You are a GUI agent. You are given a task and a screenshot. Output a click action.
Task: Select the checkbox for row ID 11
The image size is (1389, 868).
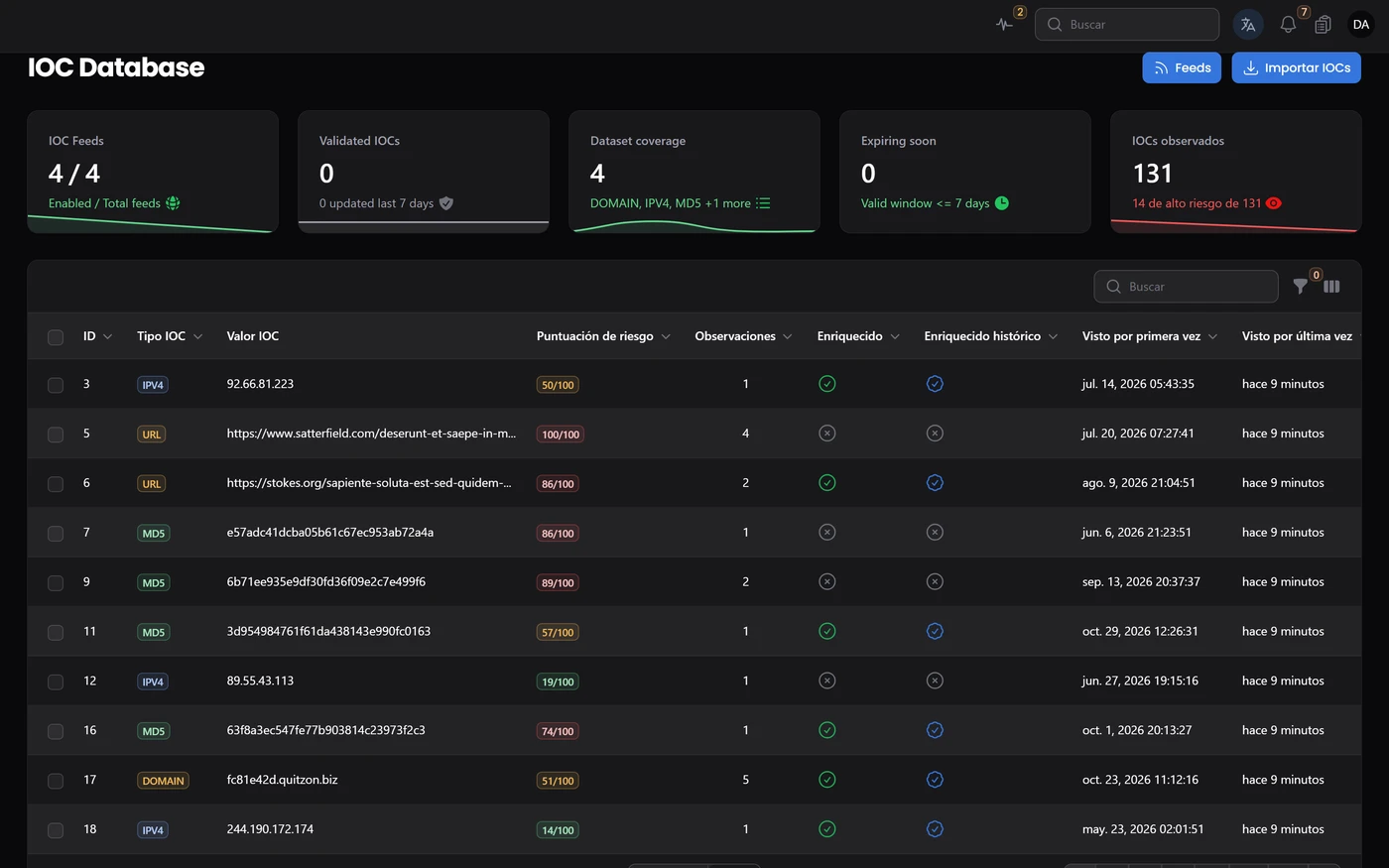click(56, 633)
